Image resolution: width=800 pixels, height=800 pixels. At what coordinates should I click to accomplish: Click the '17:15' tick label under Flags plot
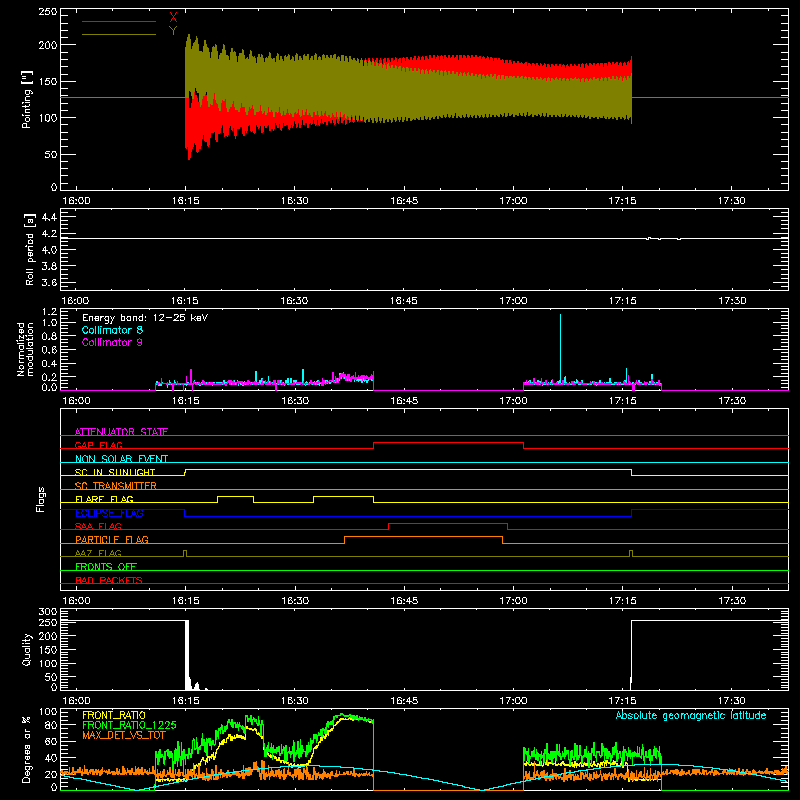pyautogui.click(x=622, y=601)
